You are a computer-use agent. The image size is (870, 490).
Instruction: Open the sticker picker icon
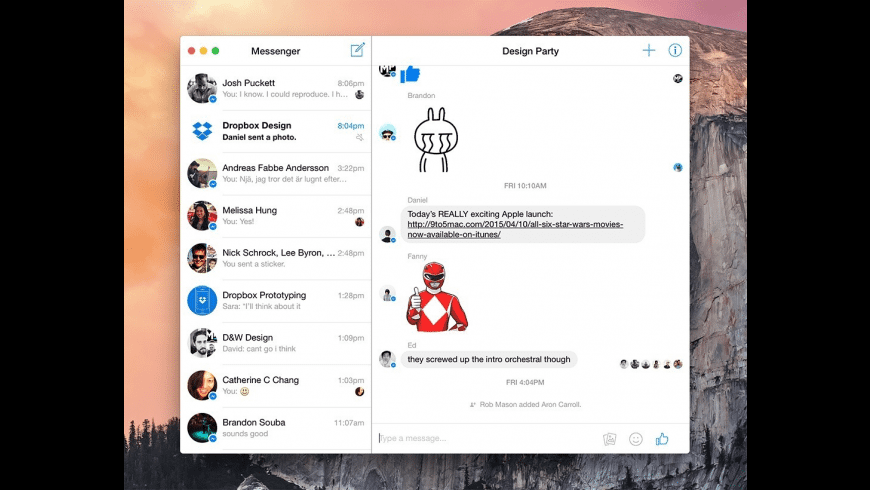[610, 439]
